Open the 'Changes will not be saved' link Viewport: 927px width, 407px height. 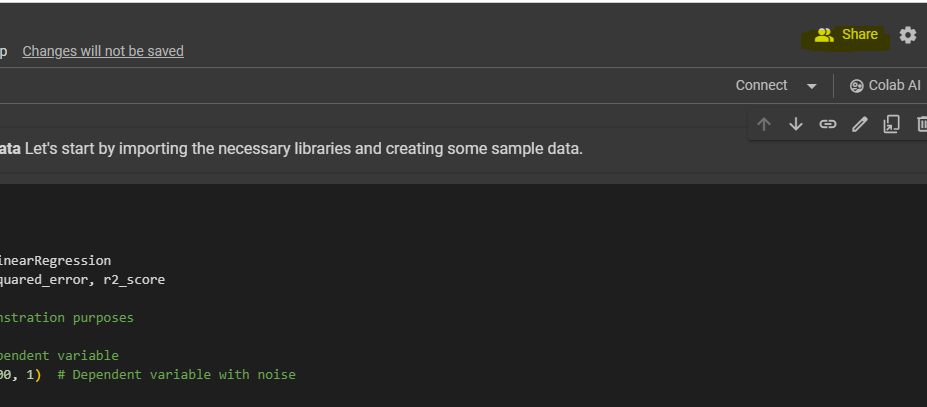pyautogui.click(x=103, y=51)
